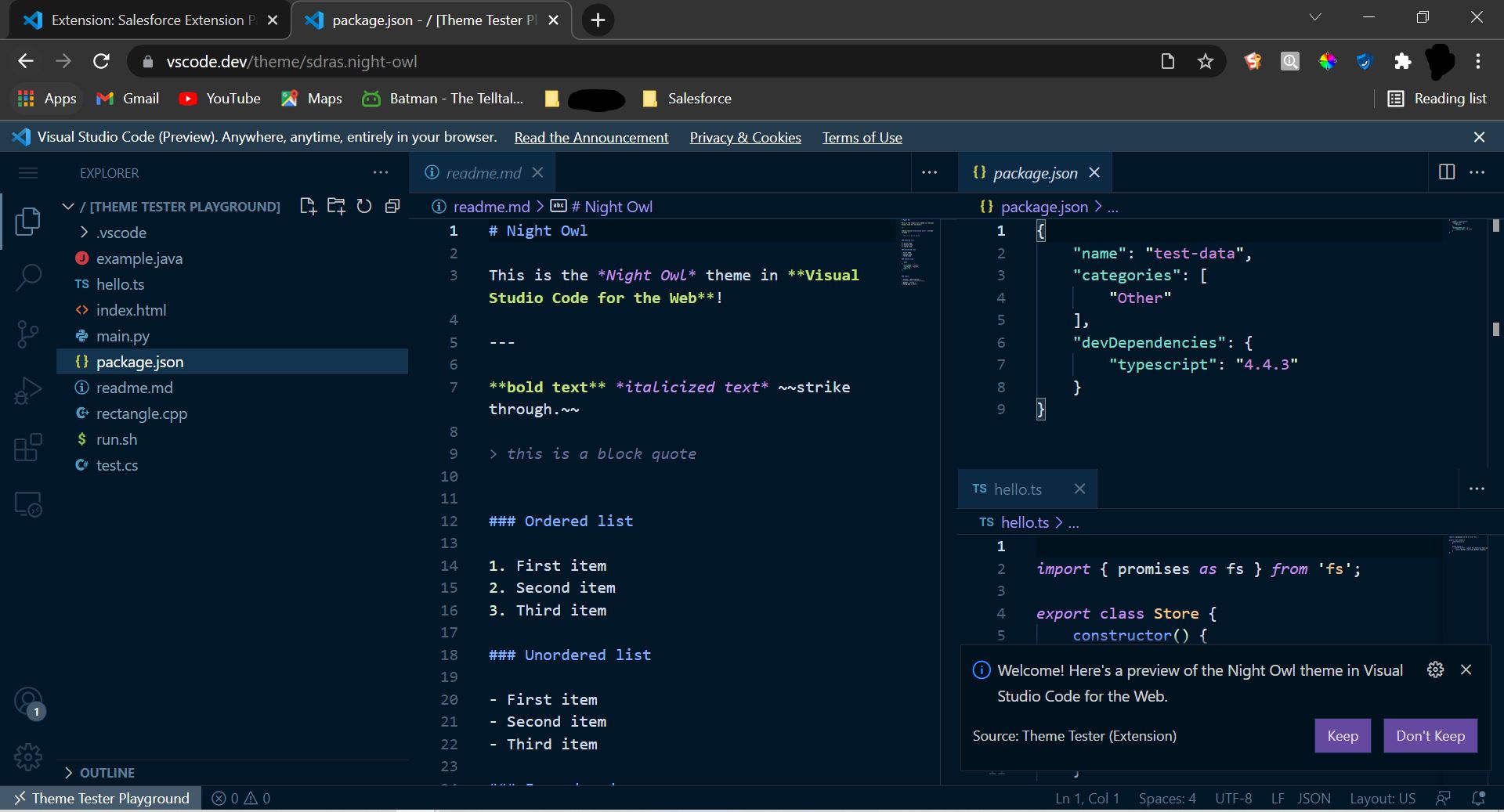
Task: Click the Don't Keep button
Action: tap(1430, 735)
